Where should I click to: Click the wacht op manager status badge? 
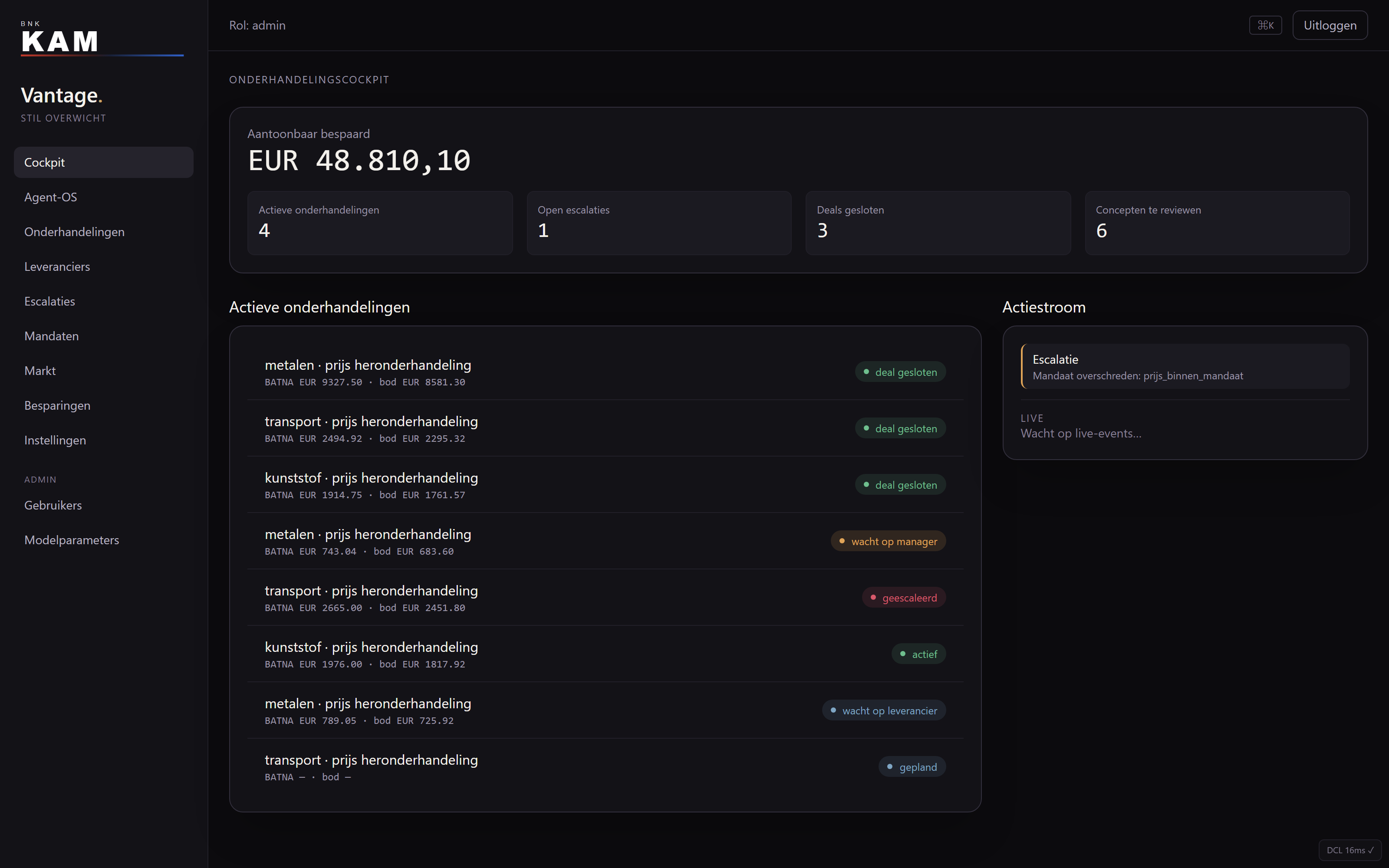(x=888, y=541)
